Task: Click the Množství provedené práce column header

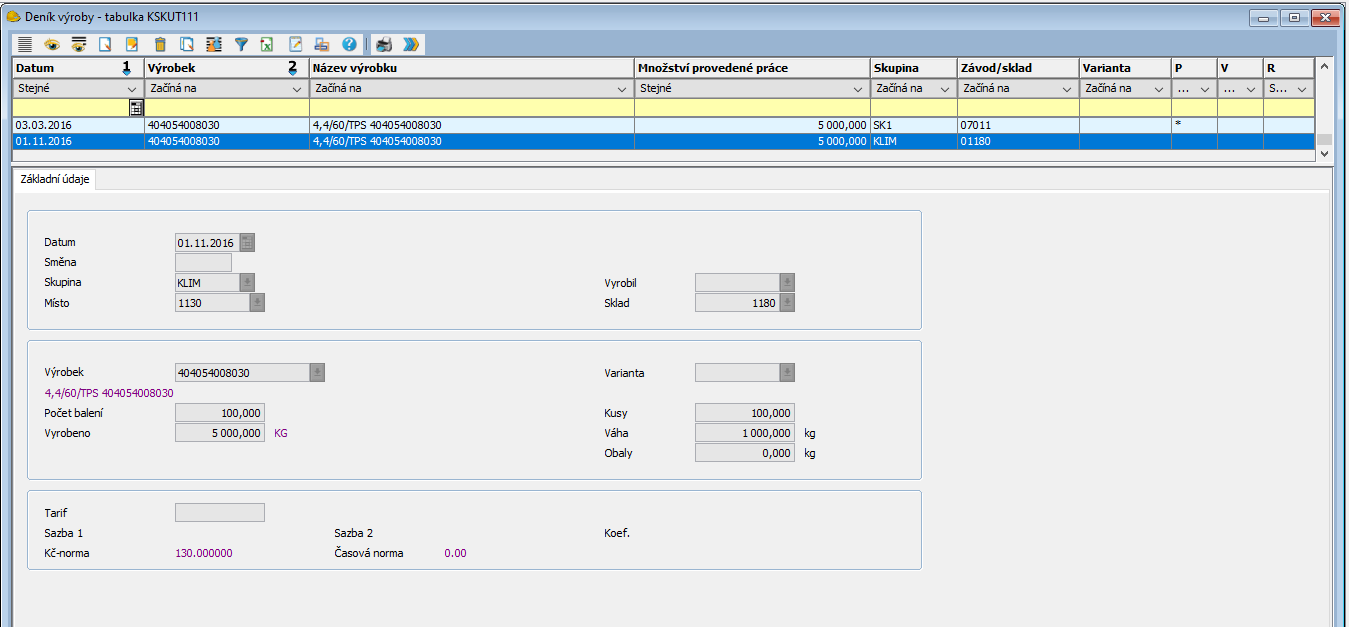Action: click(x=752, y=68)
